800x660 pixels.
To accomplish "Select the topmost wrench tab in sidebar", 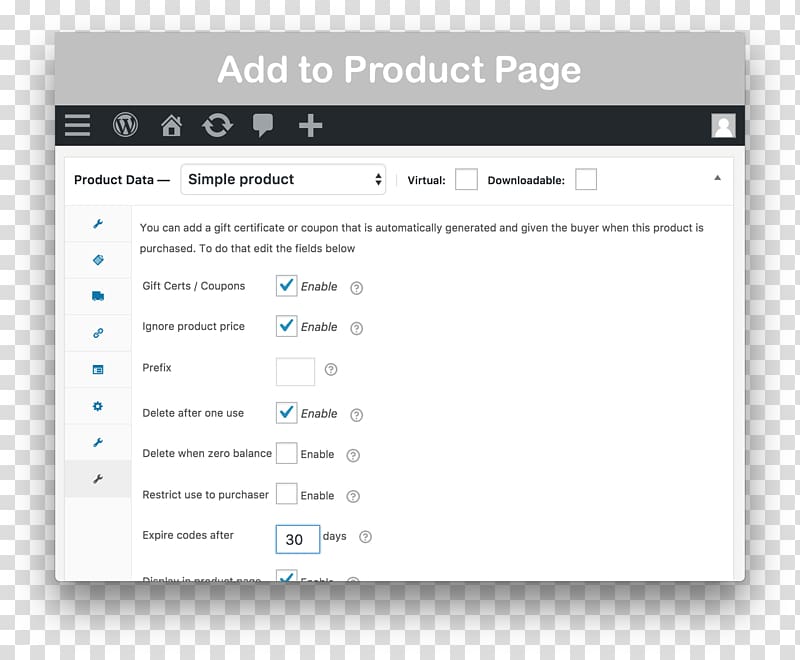I will [x=98, y=223].
